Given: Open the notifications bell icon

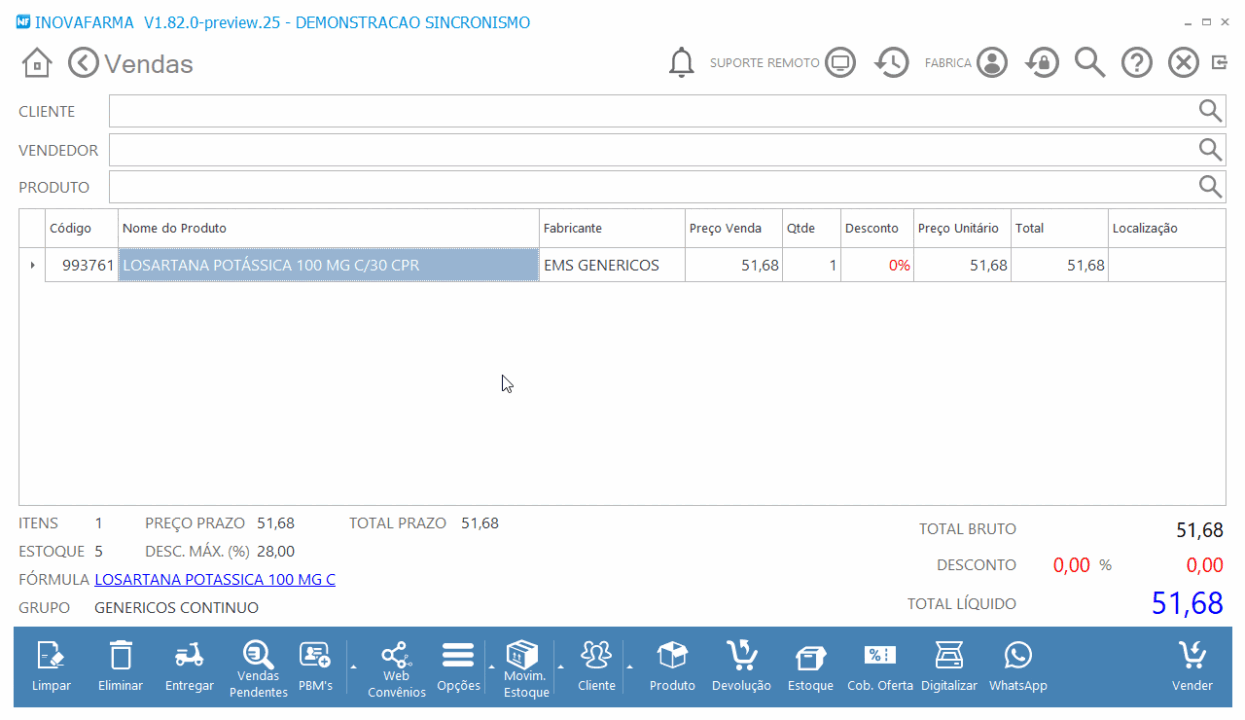Looking at the screenshot, I should [x=681, y=63].
